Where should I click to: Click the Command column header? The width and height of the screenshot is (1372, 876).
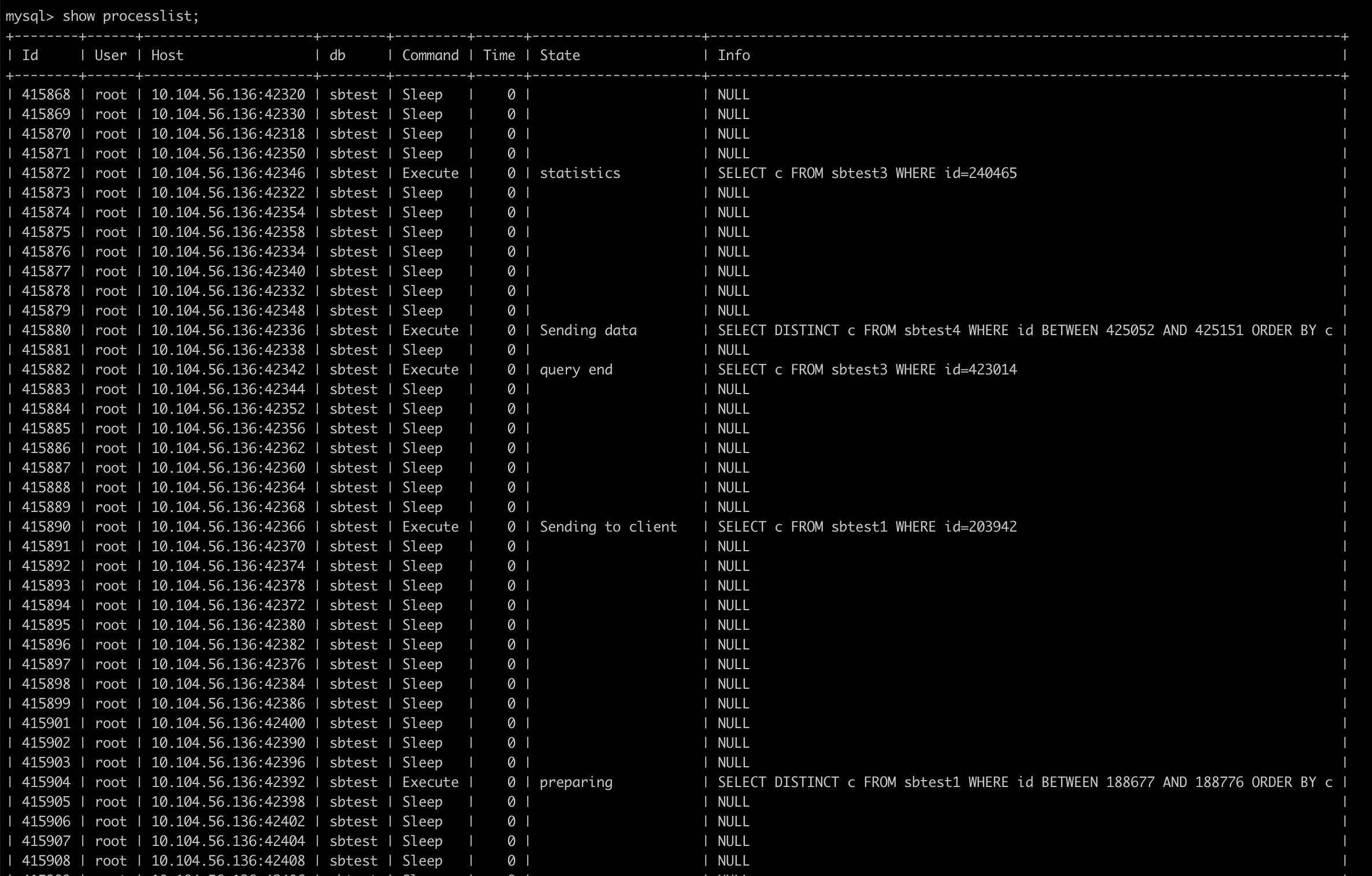(431, 55)
